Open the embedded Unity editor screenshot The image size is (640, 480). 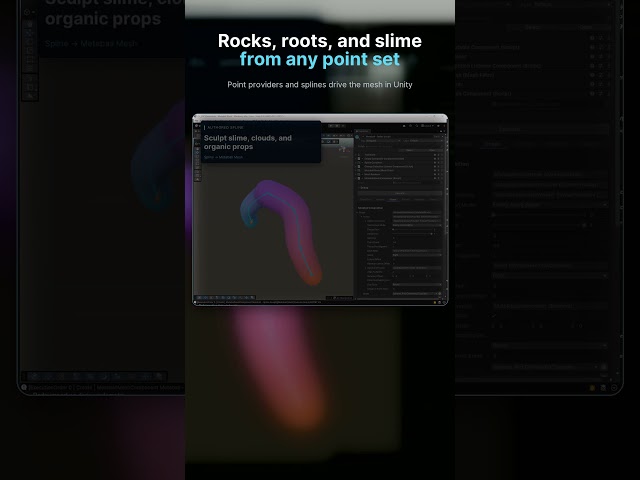[x=320, y=210]
